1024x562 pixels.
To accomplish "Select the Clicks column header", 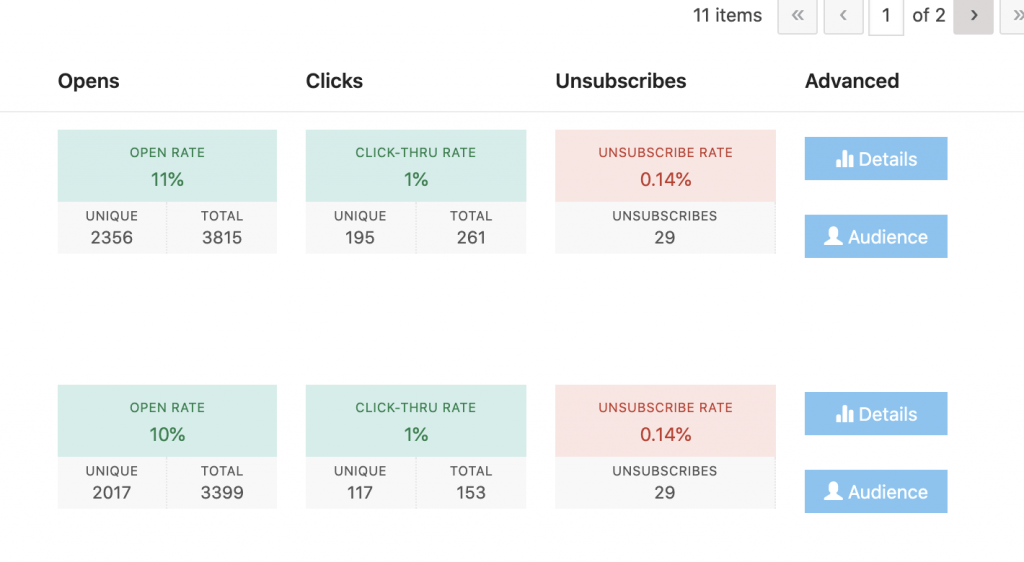I will (334, 81).
